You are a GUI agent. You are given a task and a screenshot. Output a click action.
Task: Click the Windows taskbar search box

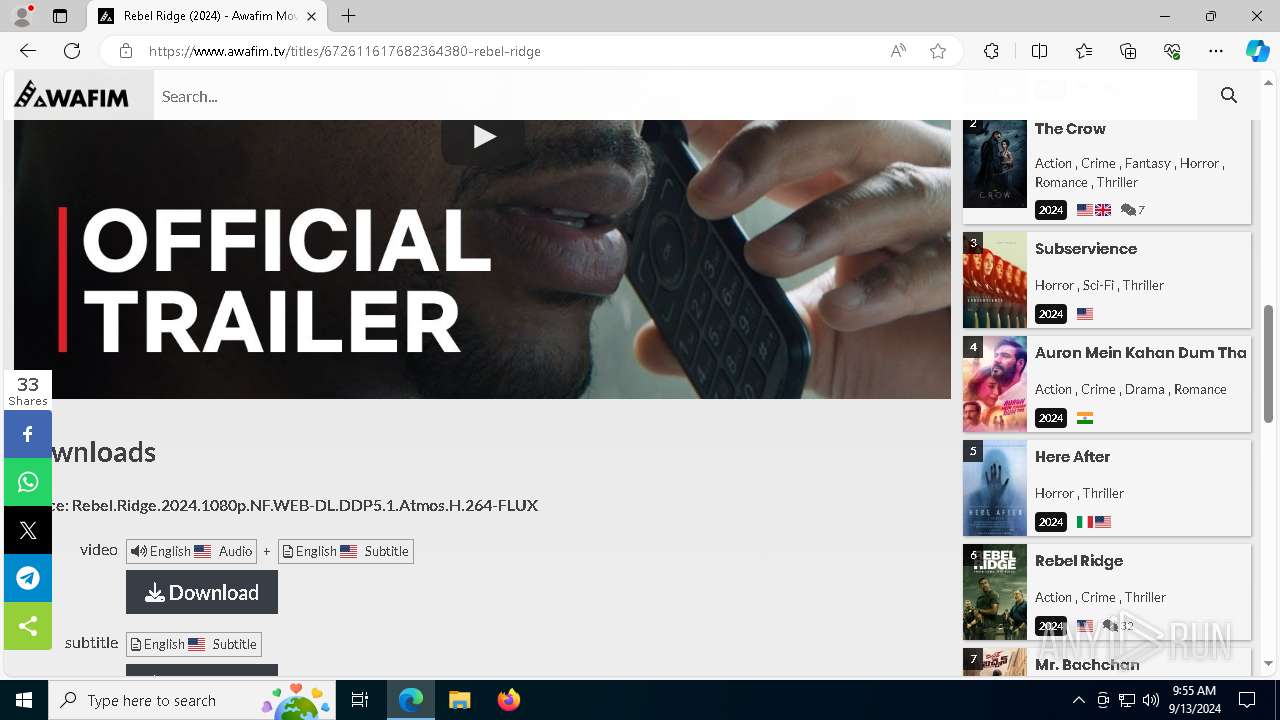193,700
